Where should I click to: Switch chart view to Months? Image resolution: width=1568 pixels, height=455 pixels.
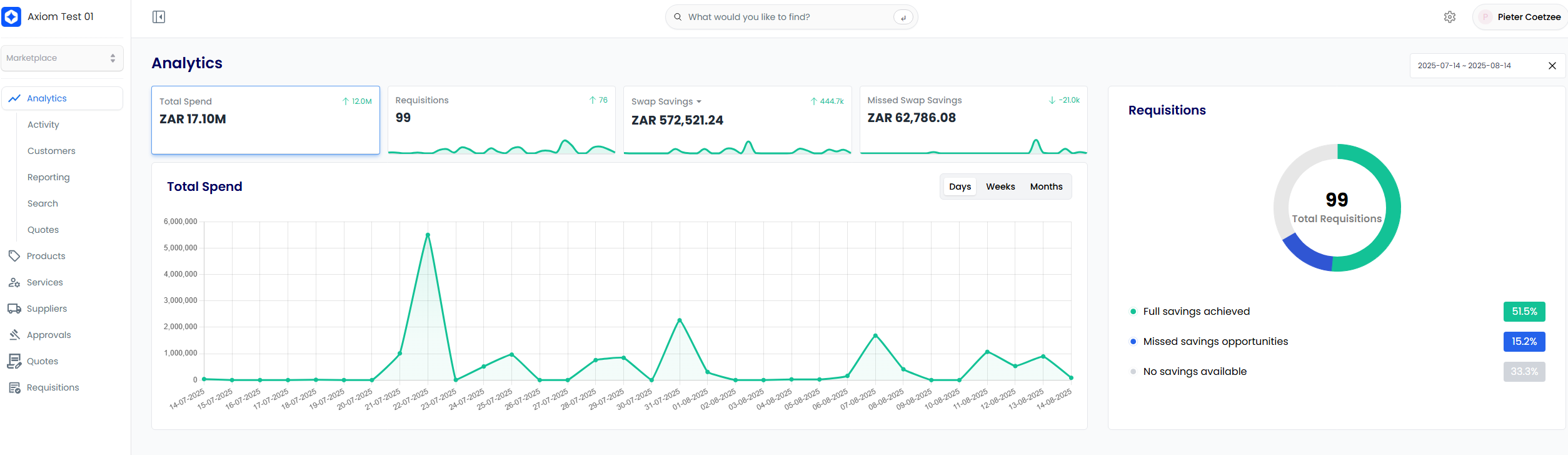coord(1046,187)
